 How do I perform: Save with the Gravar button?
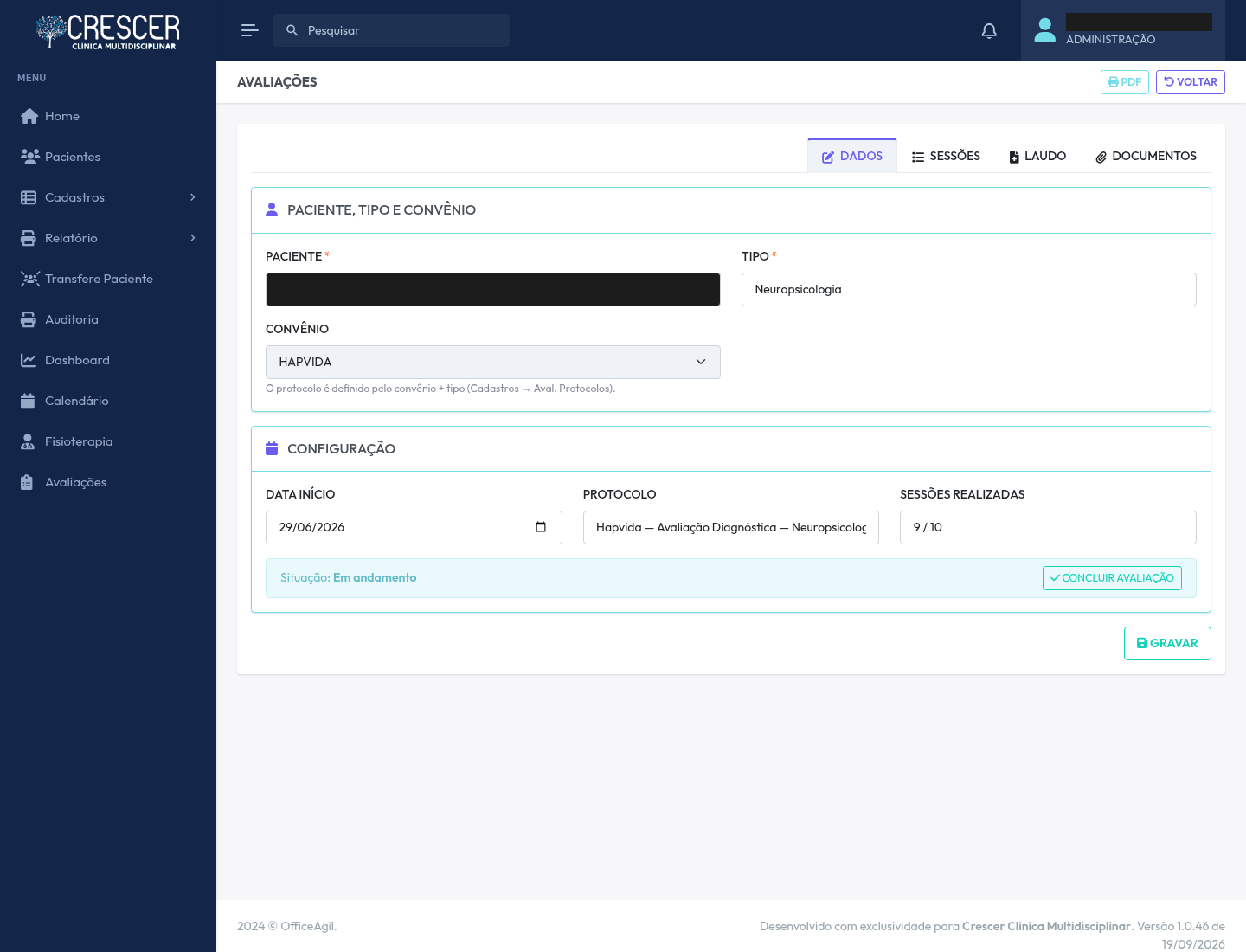coord(1167,643)
